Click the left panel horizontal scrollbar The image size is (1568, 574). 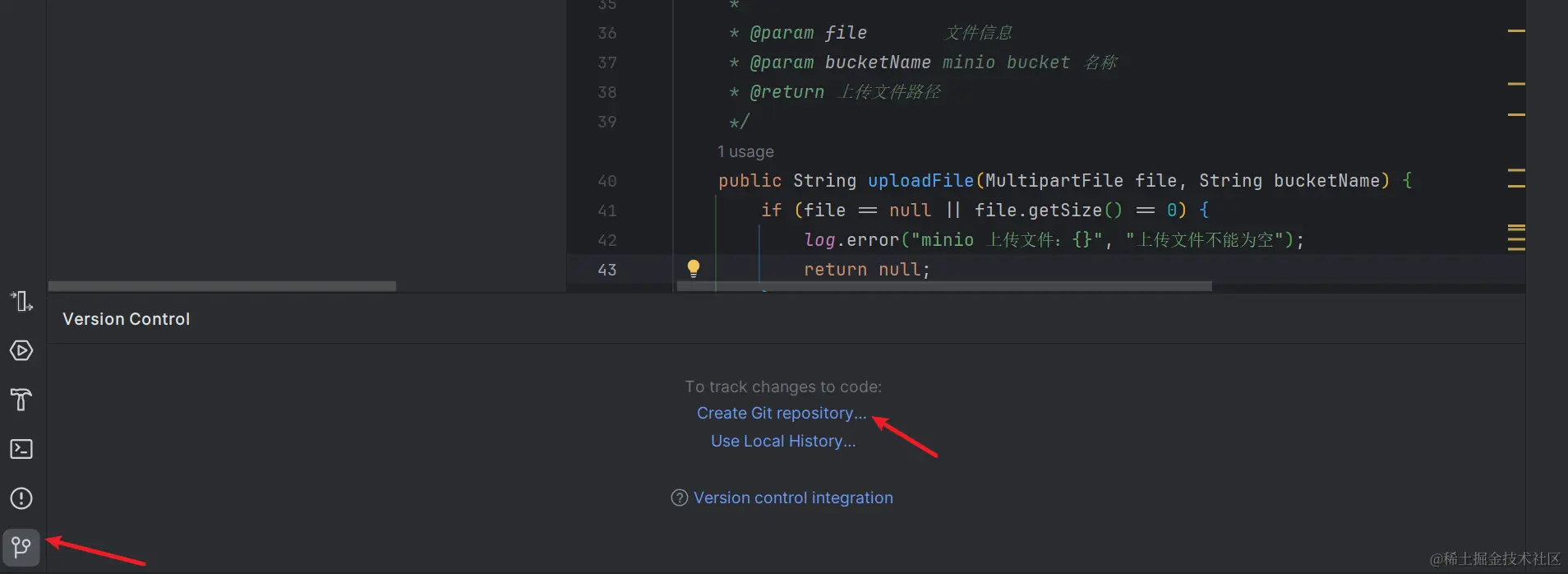(x=222, y=286)
